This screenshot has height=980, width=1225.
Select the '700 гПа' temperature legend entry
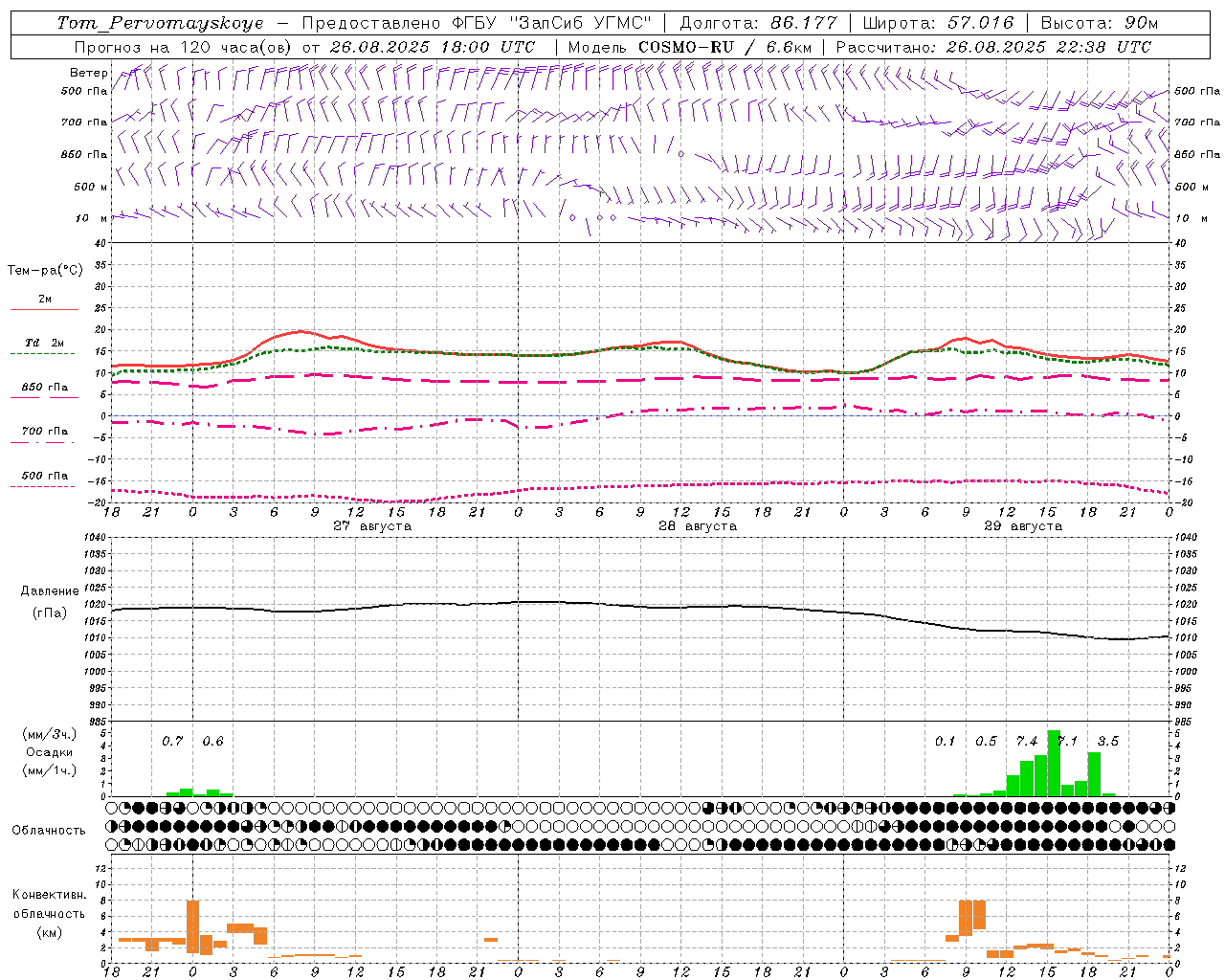[45, 432]
